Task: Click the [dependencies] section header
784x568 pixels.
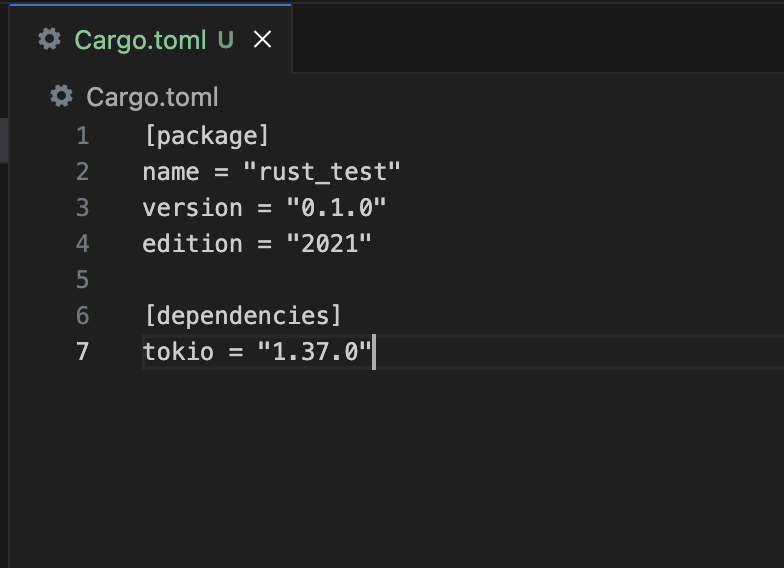Action: coord(243,316)
